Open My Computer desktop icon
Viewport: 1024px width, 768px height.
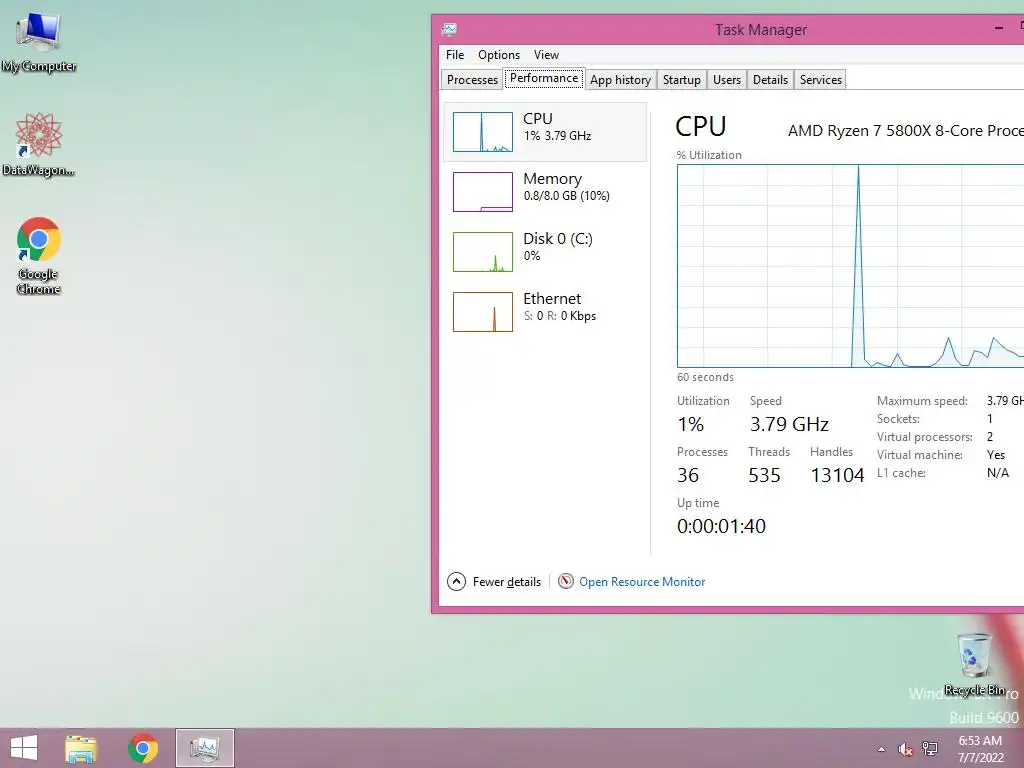pos(39,42)
